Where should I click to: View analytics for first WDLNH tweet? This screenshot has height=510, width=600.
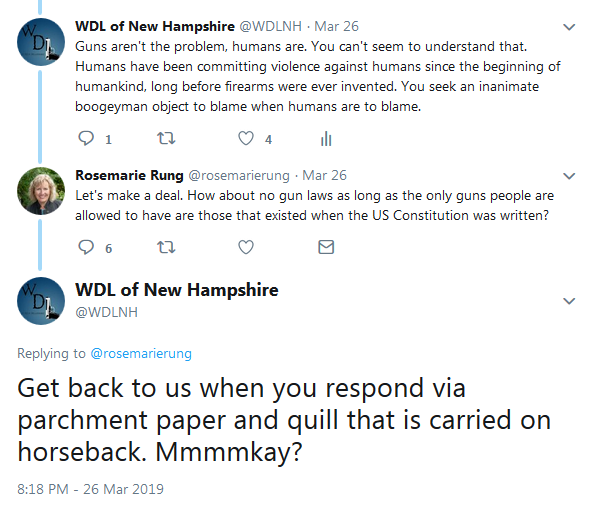click(x=325, y=139)
